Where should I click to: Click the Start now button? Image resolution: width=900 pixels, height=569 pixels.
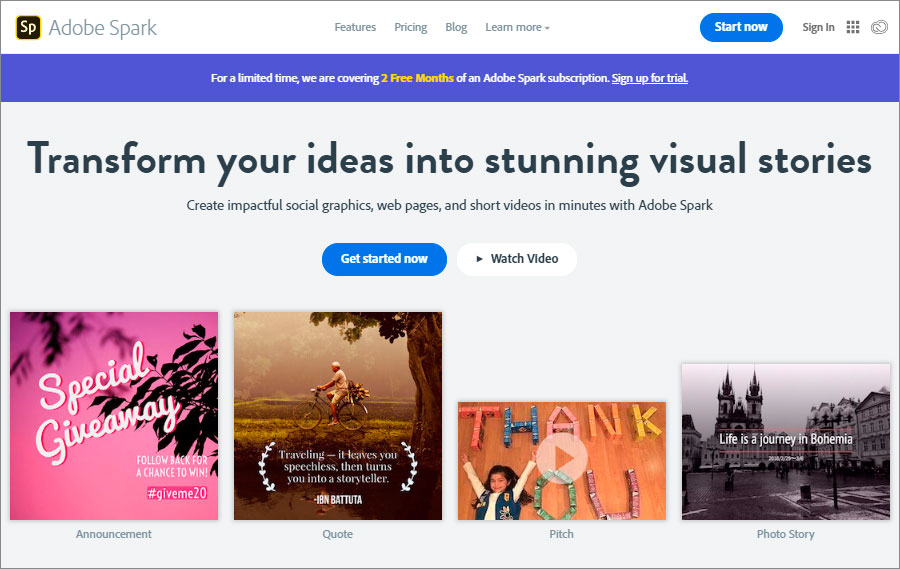(741, 27)
